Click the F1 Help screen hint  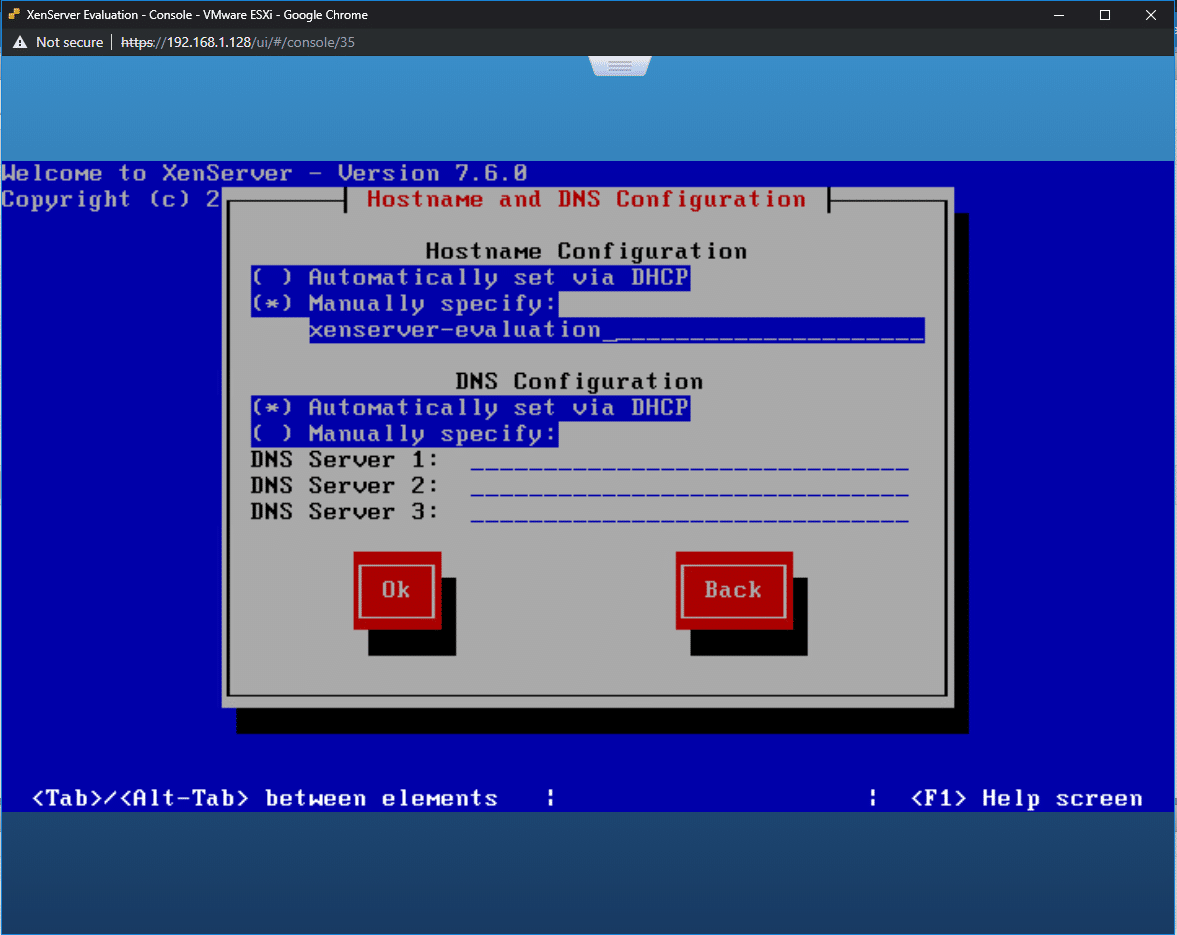click(x=1027, y=798)
